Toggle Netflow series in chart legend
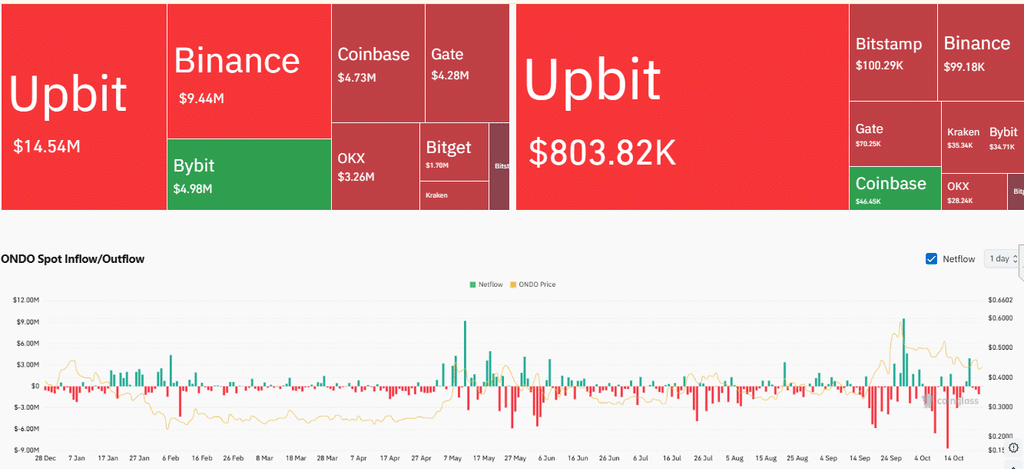Viewport: 1024px width, 469px height. tap(486, 285)
